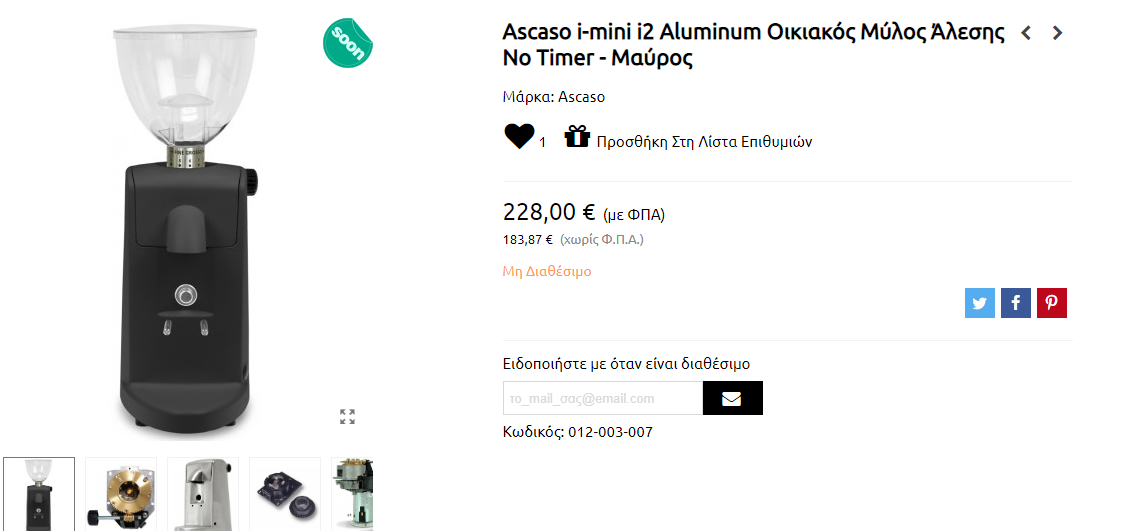The width and height of the screenshot is (1128, 531).
Task: Click the black heart like icon
Action: click(519, 136)
